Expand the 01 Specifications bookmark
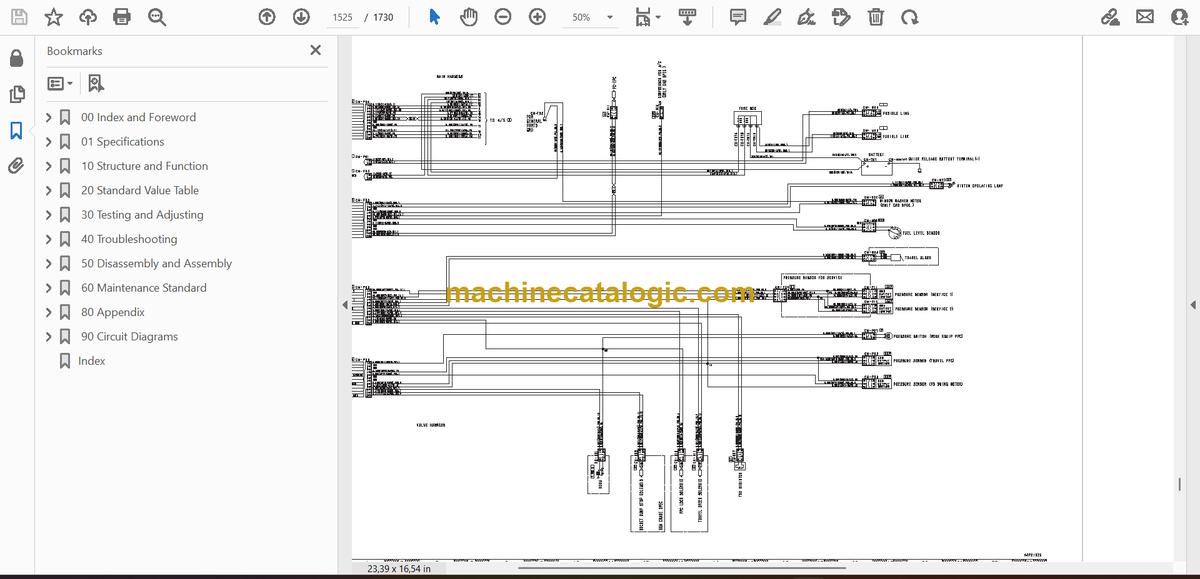 48,141
